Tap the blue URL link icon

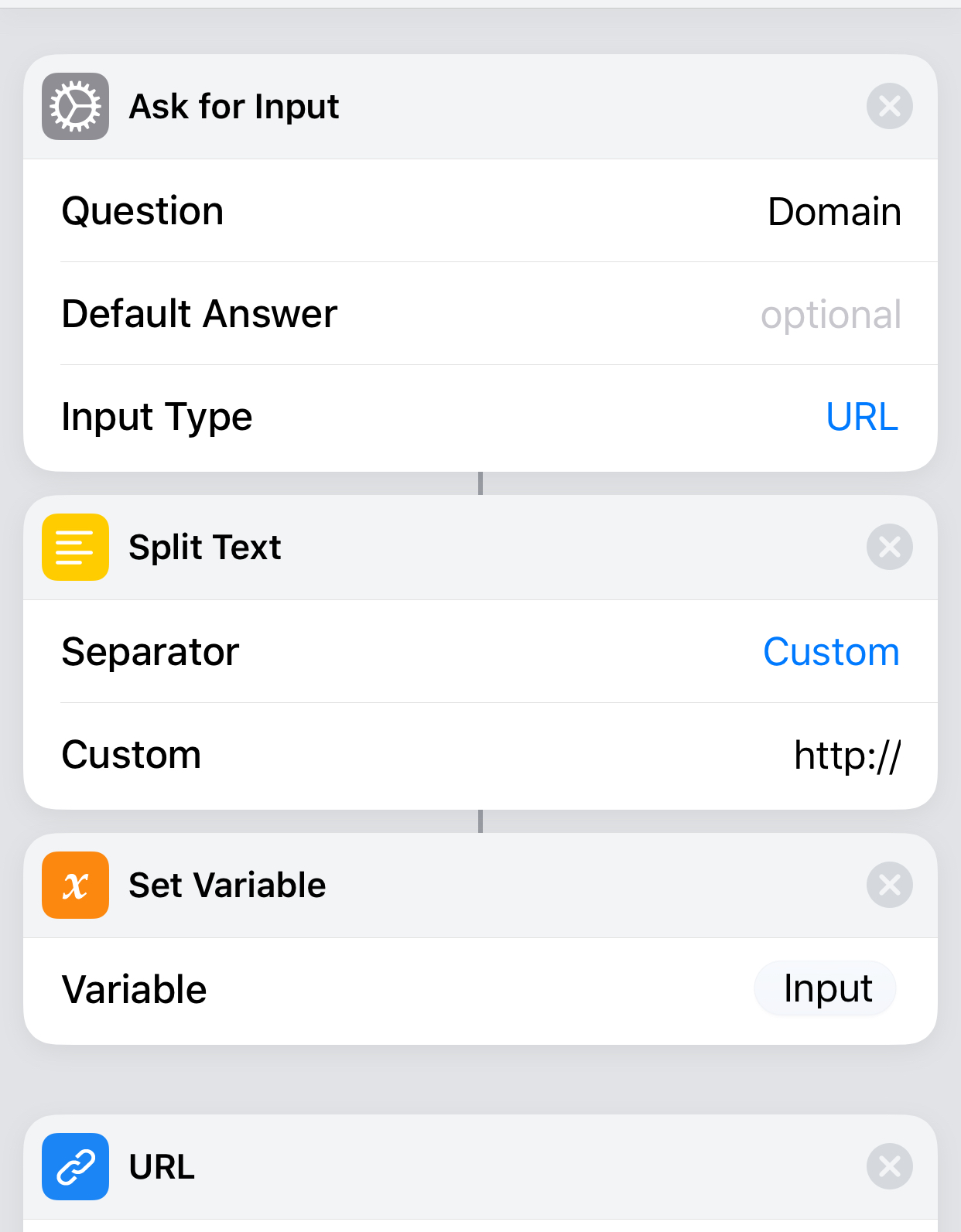coord(75,1166)
